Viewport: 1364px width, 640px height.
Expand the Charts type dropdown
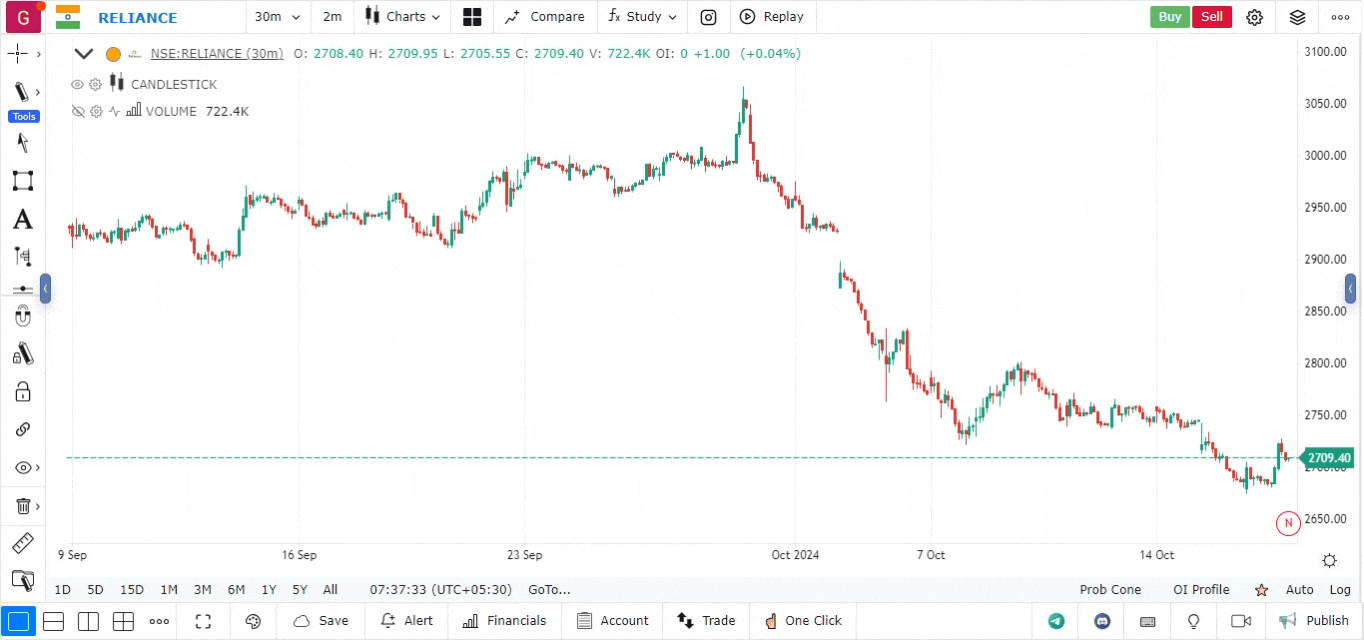pyautogui.click(x=402, y=17)
